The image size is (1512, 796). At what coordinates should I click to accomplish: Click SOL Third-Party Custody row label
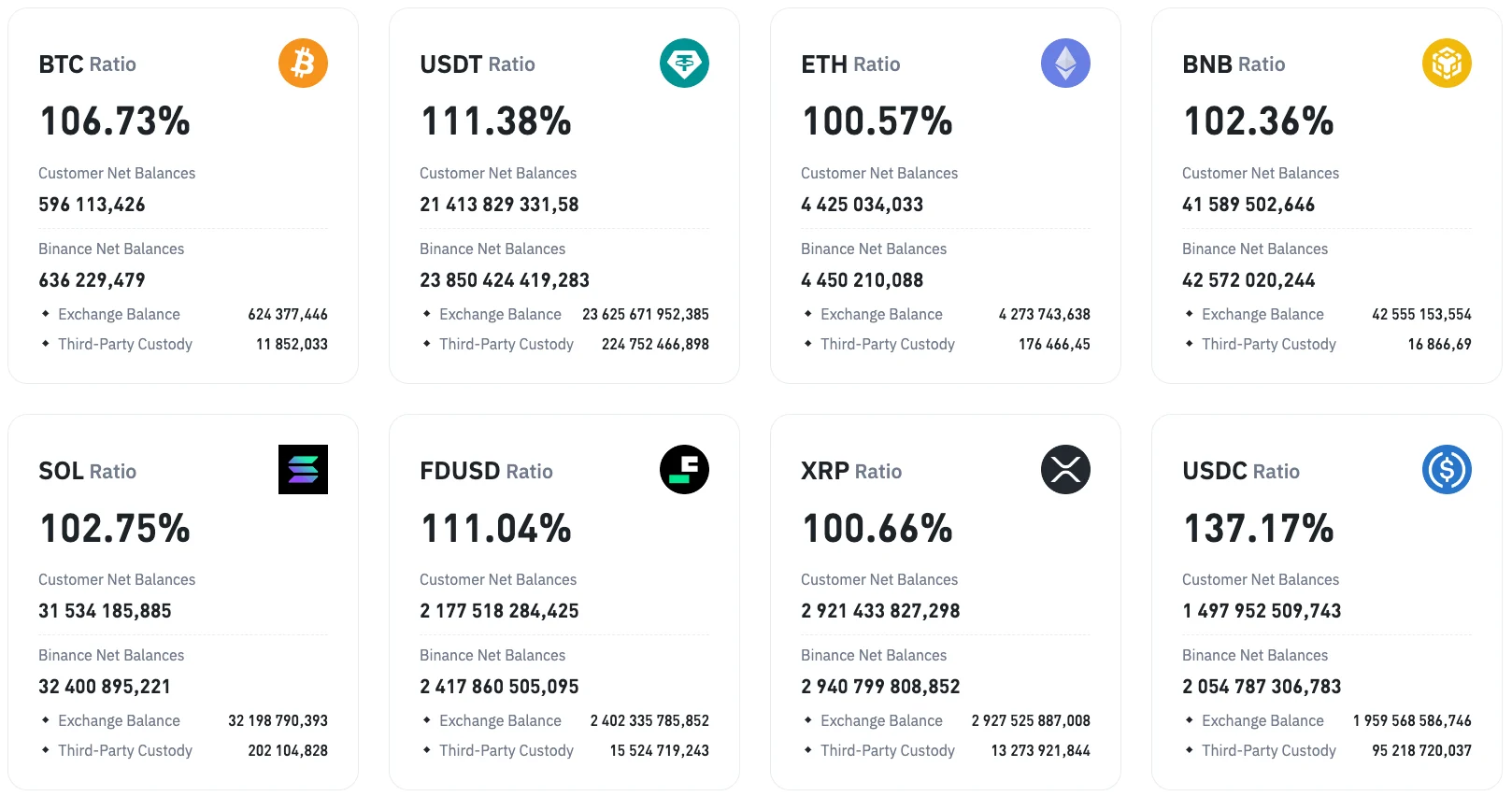coord(125,751)
